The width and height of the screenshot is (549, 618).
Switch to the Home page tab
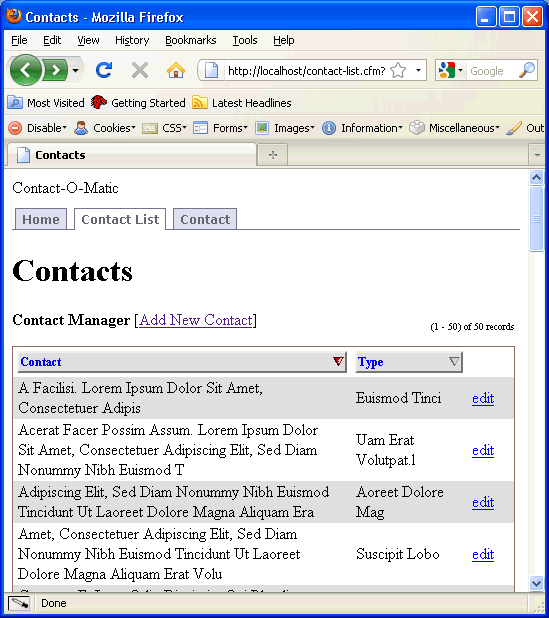41,219
